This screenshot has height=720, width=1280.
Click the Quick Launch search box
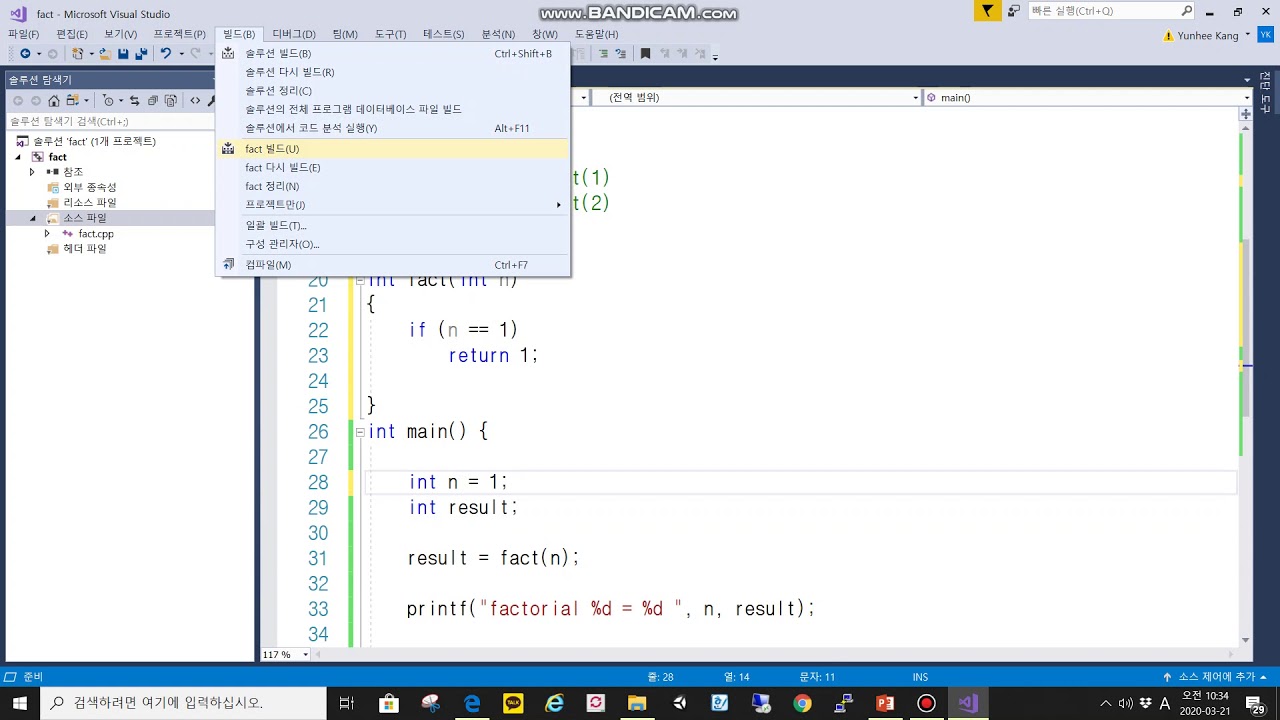pyautogui.click(x=1110, y=11)
